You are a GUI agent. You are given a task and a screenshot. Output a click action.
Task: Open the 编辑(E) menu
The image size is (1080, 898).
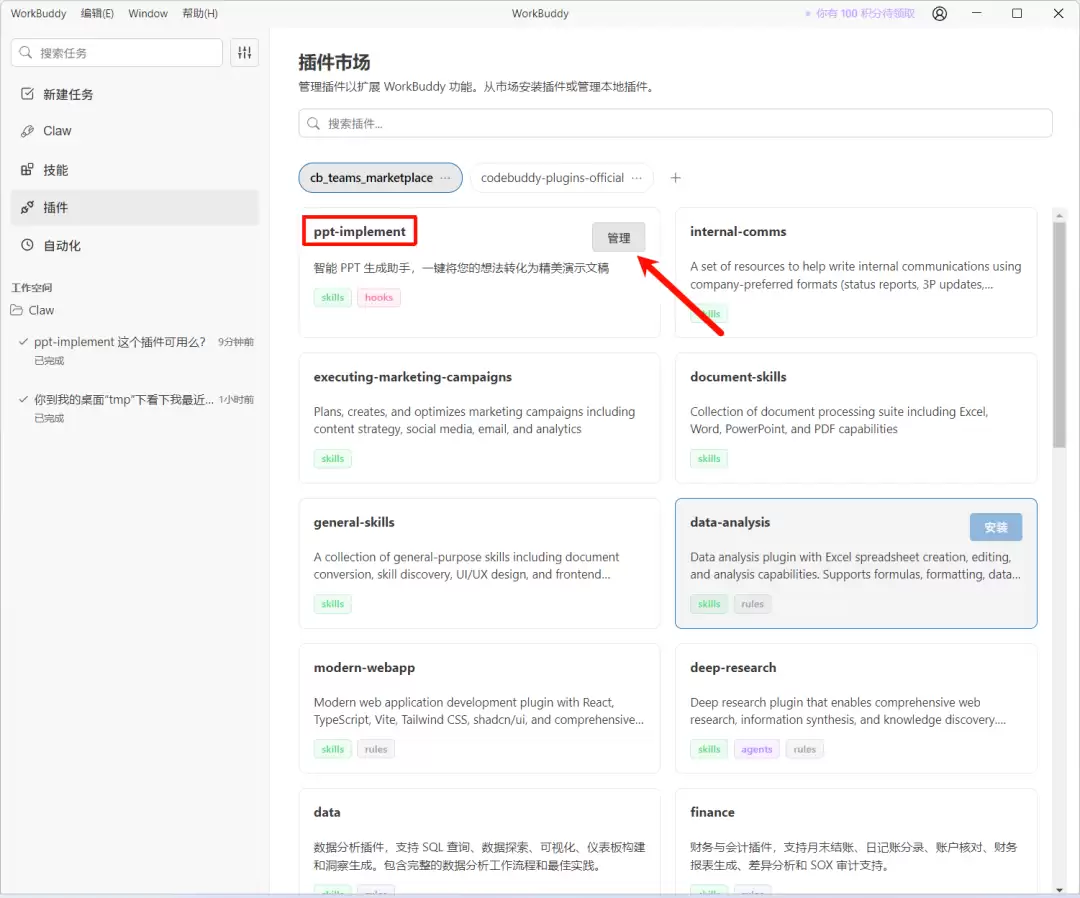97,14
